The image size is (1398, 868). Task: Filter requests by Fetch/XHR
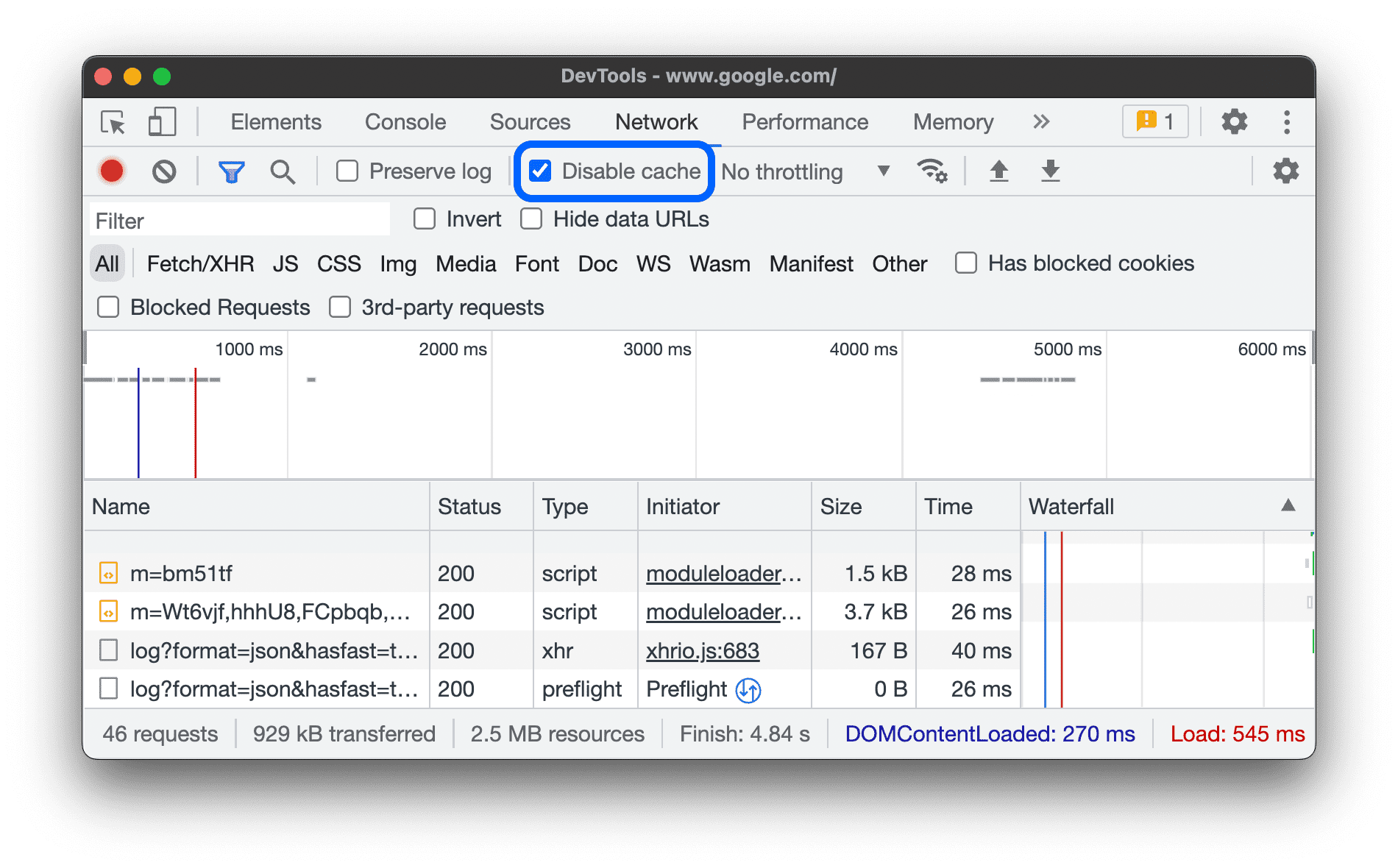(200, 263)
